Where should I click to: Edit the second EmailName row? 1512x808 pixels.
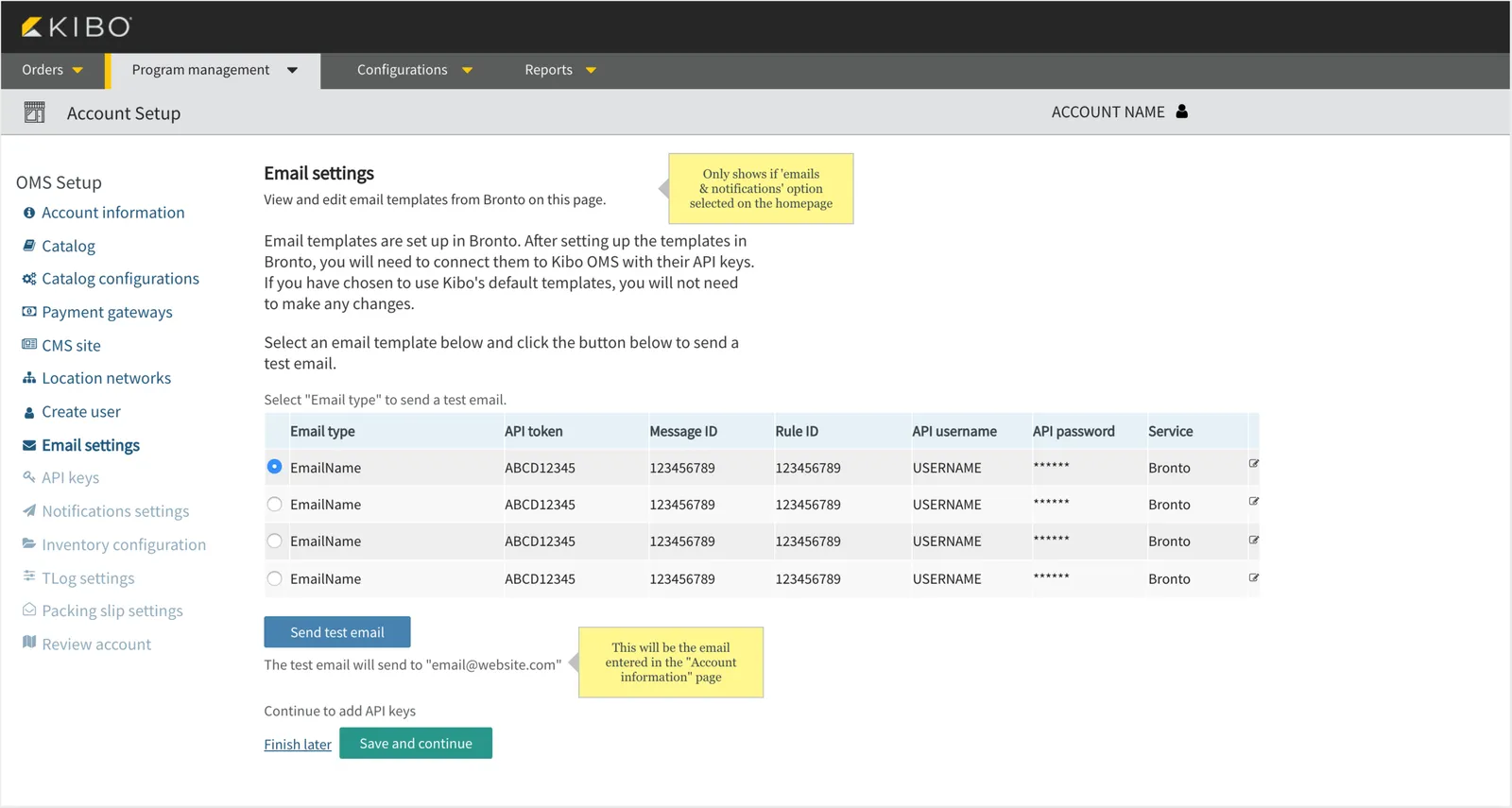coord(1254,502)
